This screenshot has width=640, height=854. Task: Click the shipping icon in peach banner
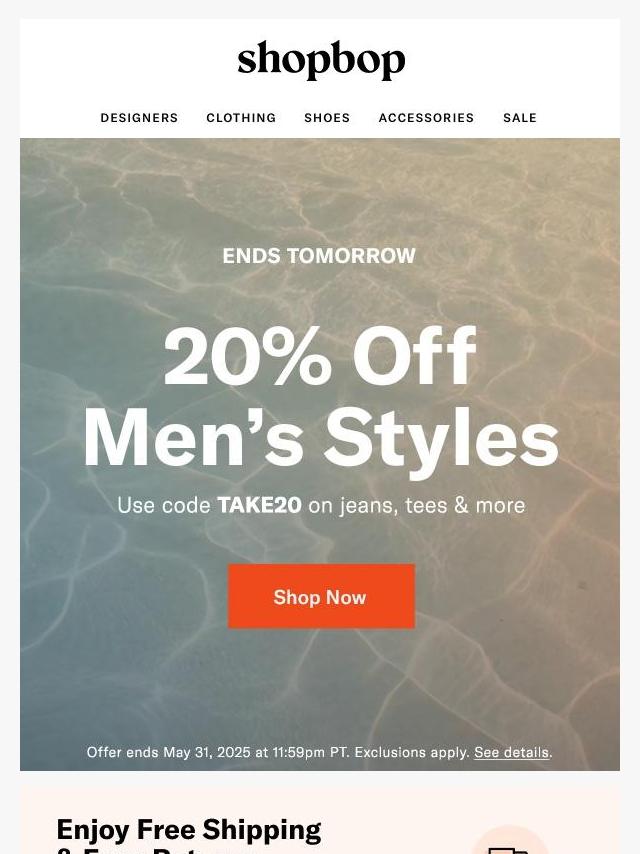(509, 843)
